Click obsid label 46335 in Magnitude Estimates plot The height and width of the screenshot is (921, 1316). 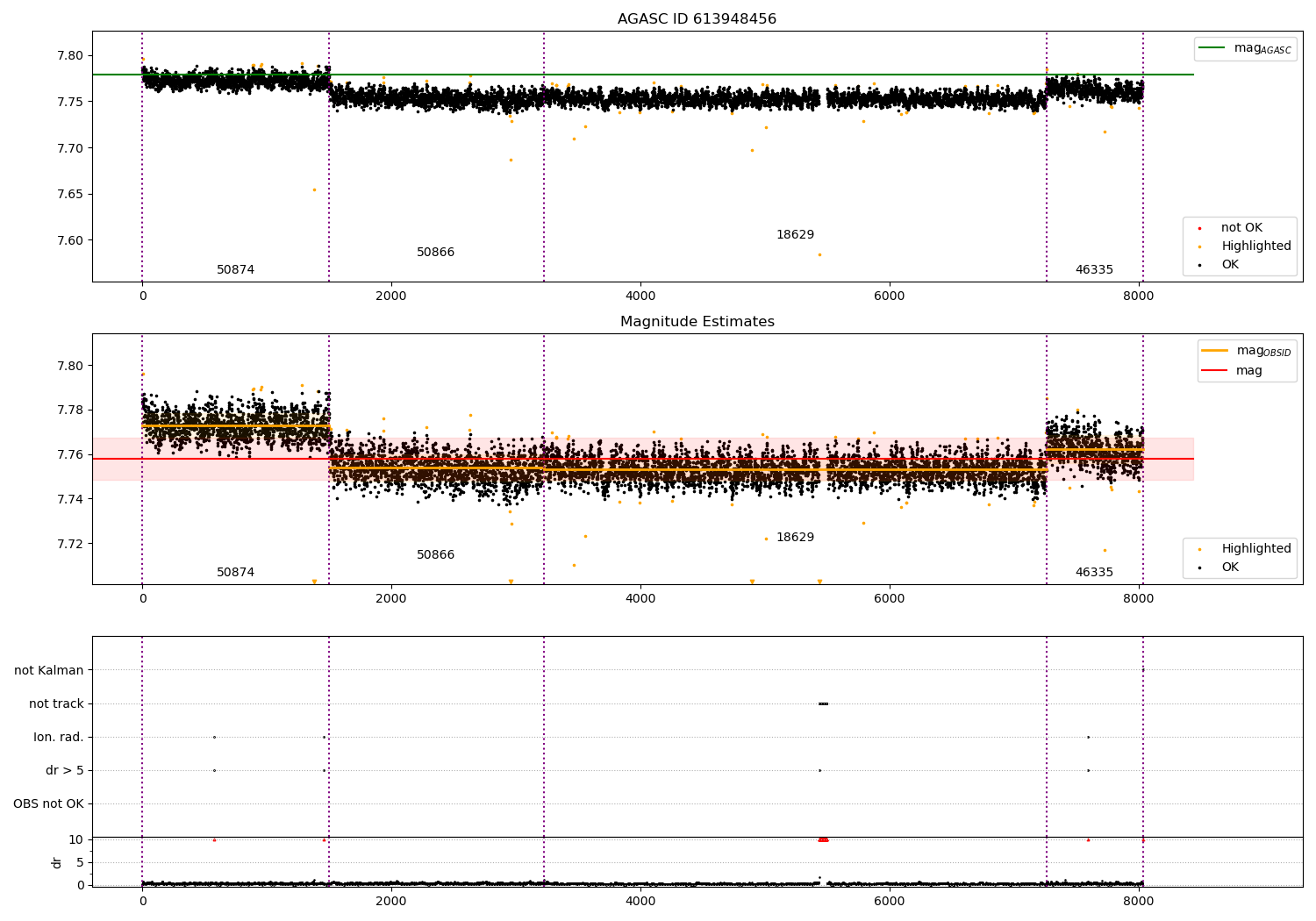1094,573
